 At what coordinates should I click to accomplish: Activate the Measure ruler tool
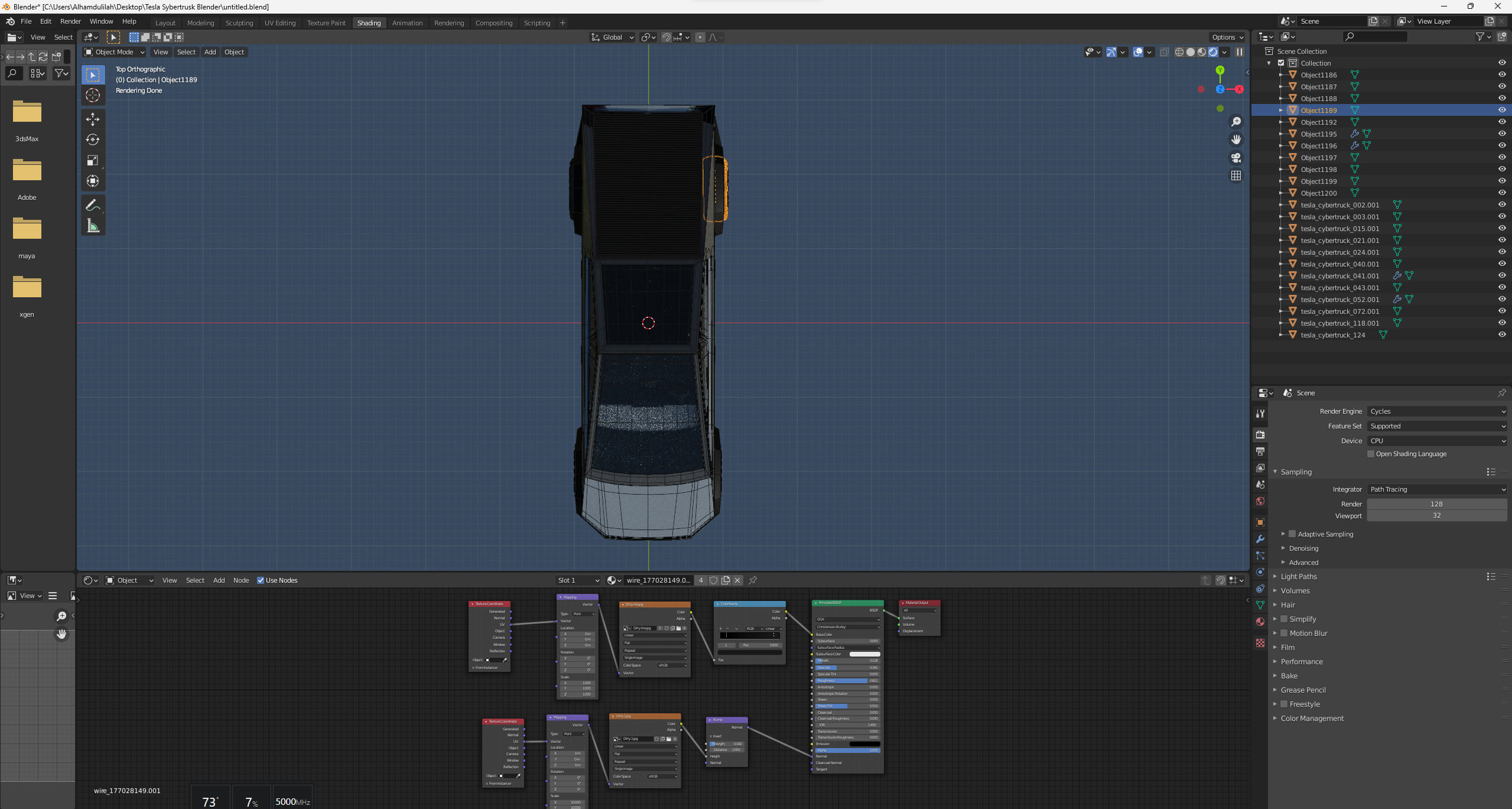93,226
